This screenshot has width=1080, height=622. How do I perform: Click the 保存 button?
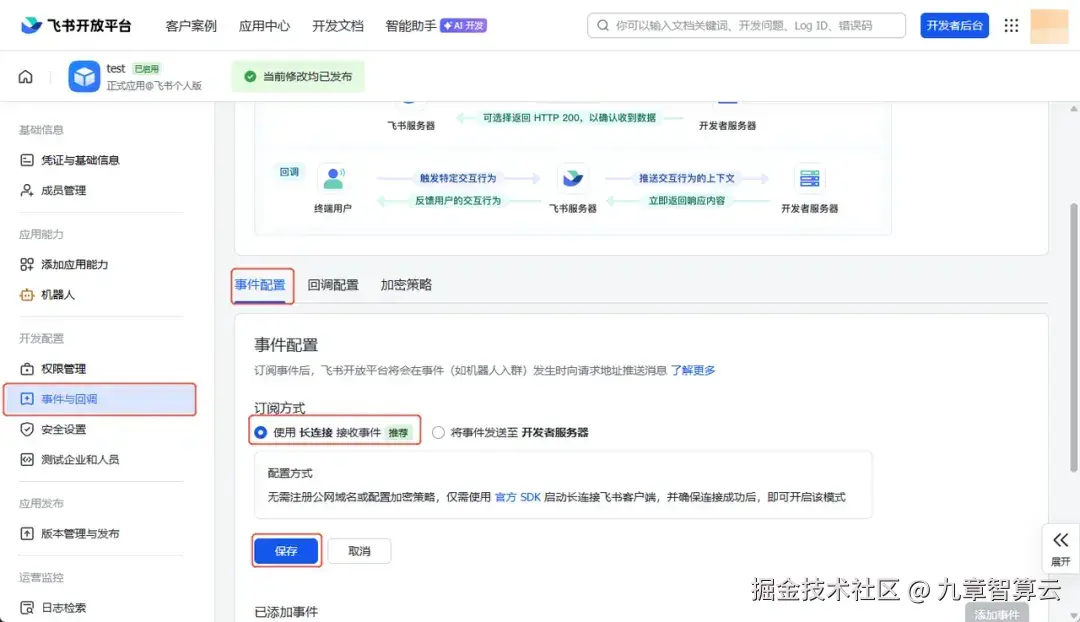pyautogui.click(x=286, y=550)
